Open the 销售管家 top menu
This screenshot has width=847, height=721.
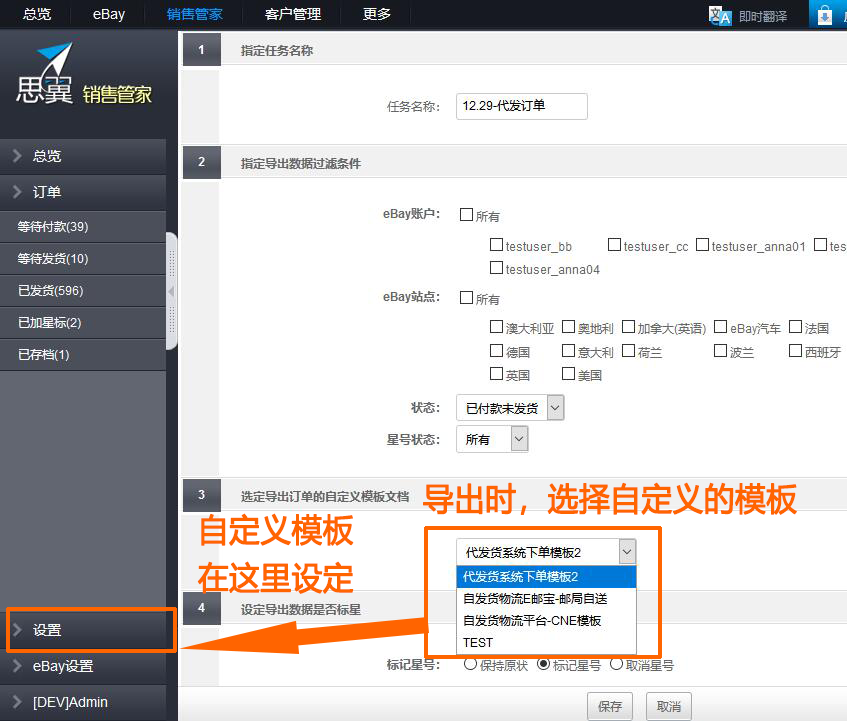(194, 14)
